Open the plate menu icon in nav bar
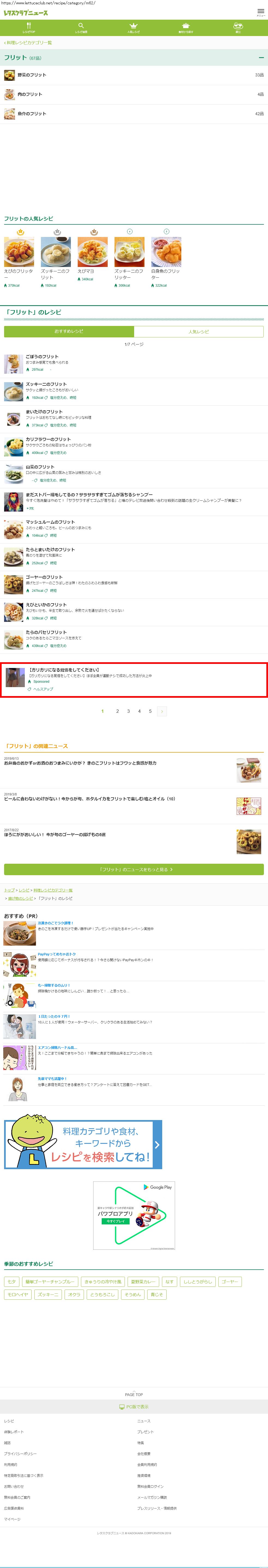The image size is (268, 1568). 238,27
